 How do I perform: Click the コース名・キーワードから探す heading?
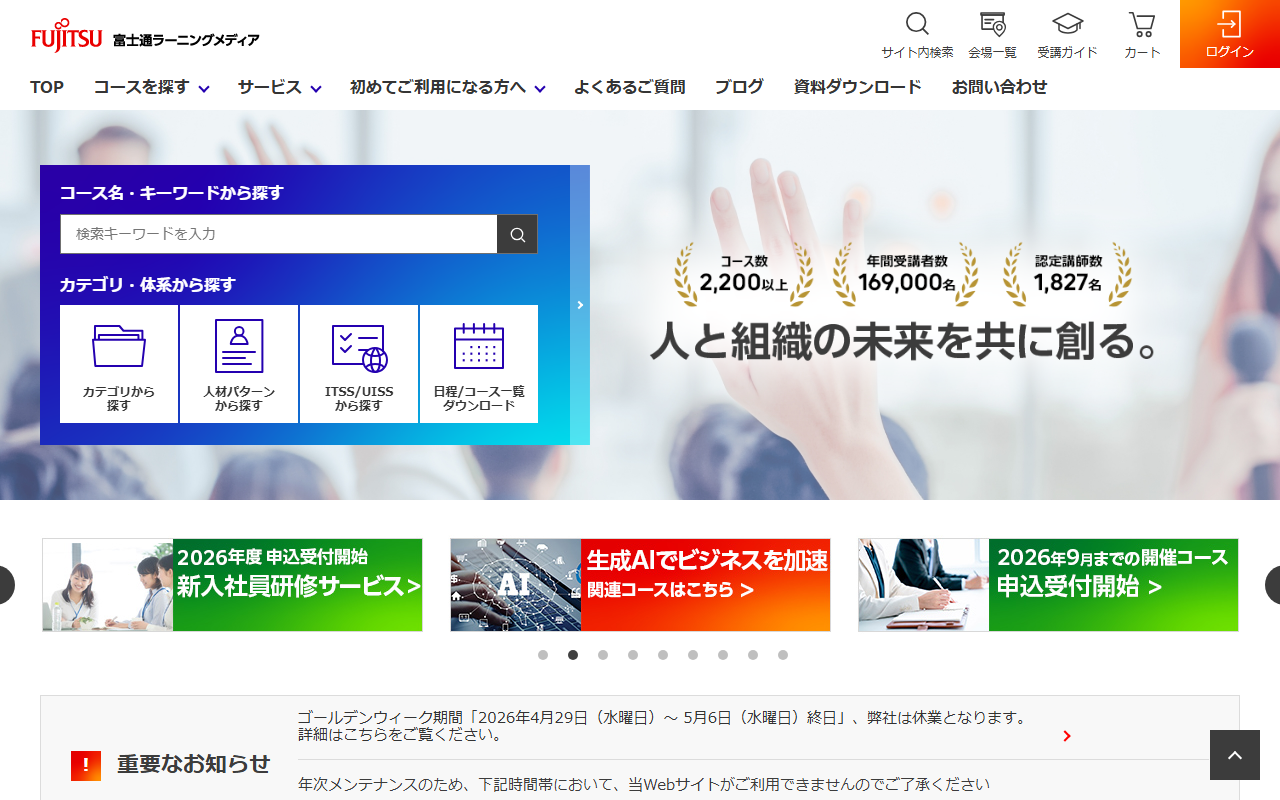[x=172, y=193]
